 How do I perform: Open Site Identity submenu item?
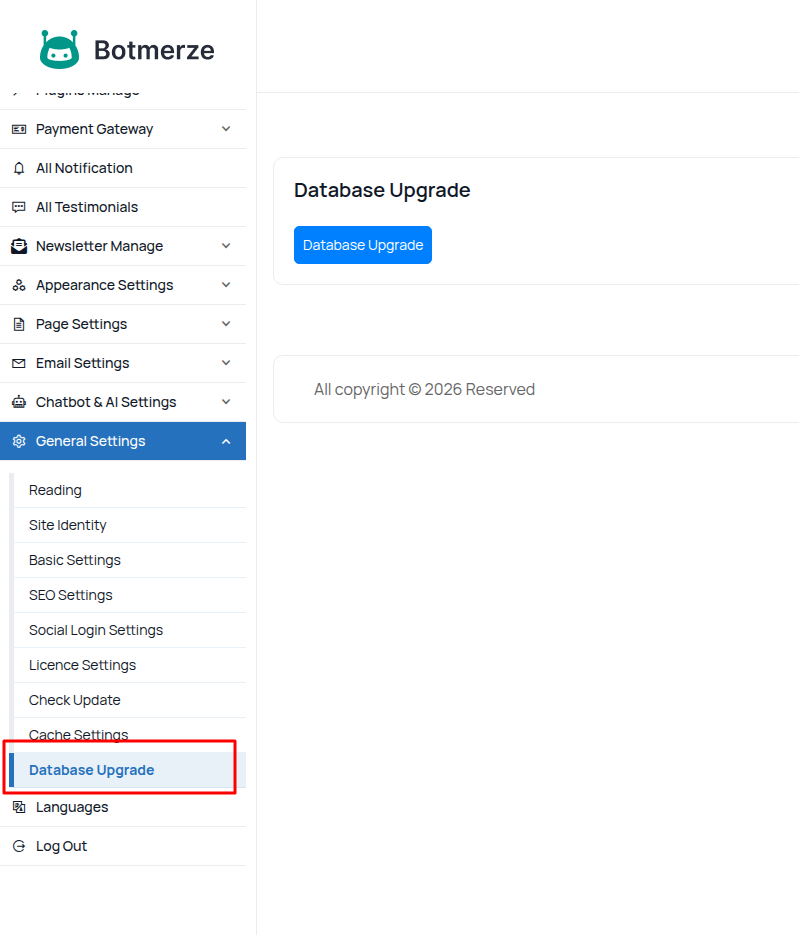(68, 525)
